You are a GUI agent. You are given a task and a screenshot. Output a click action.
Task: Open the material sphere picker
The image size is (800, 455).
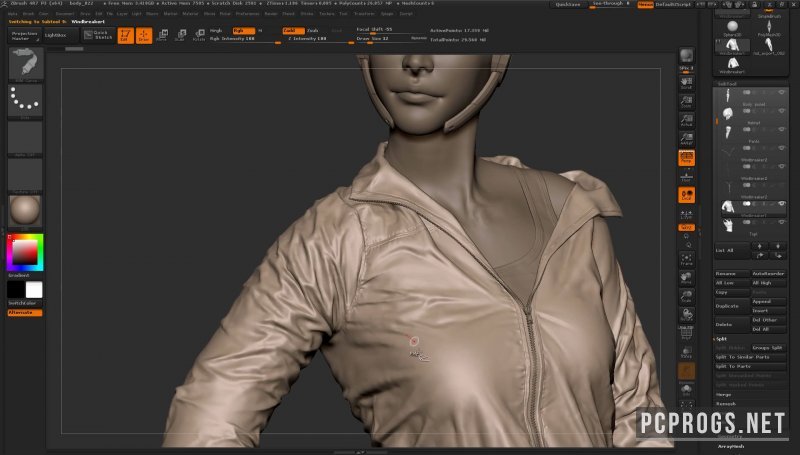click(x=26, y=211)
